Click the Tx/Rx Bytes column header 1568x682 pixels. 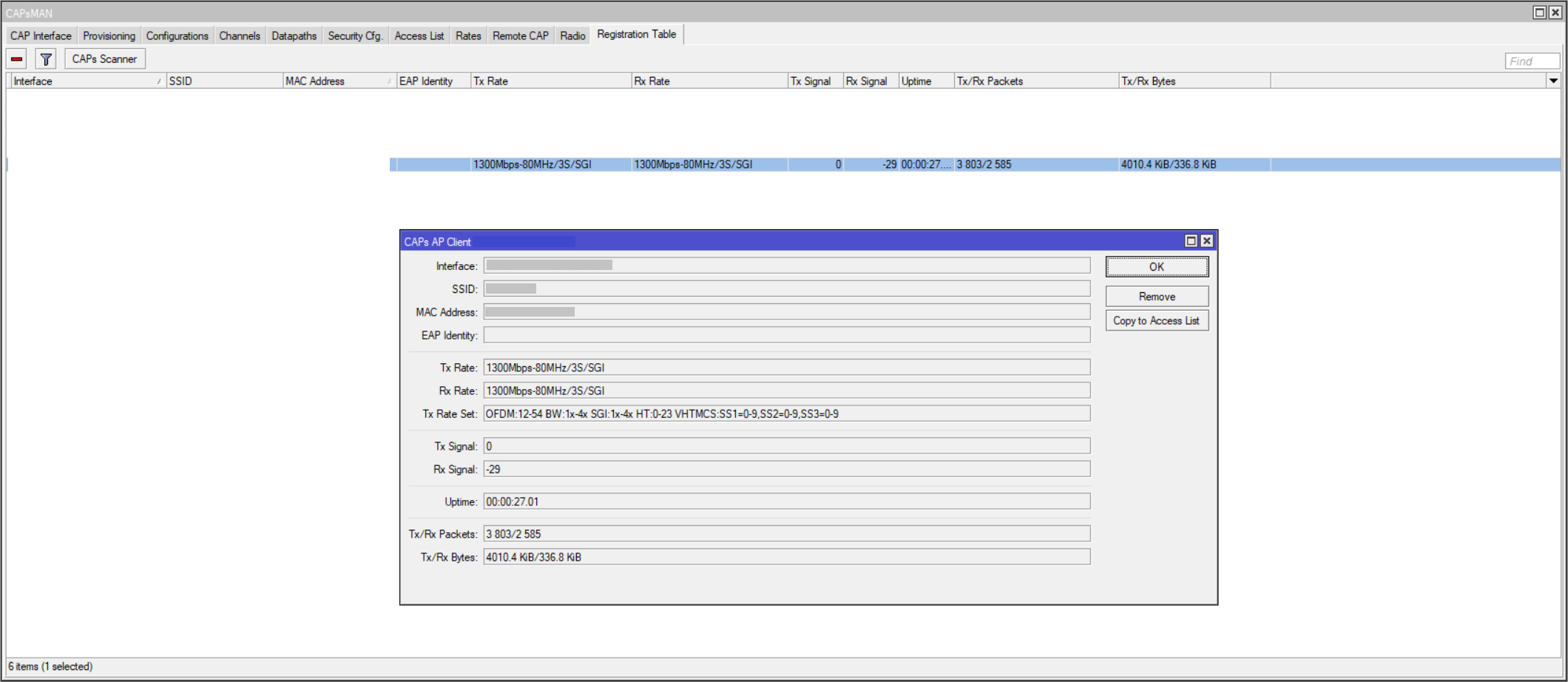pos(1194,81)
